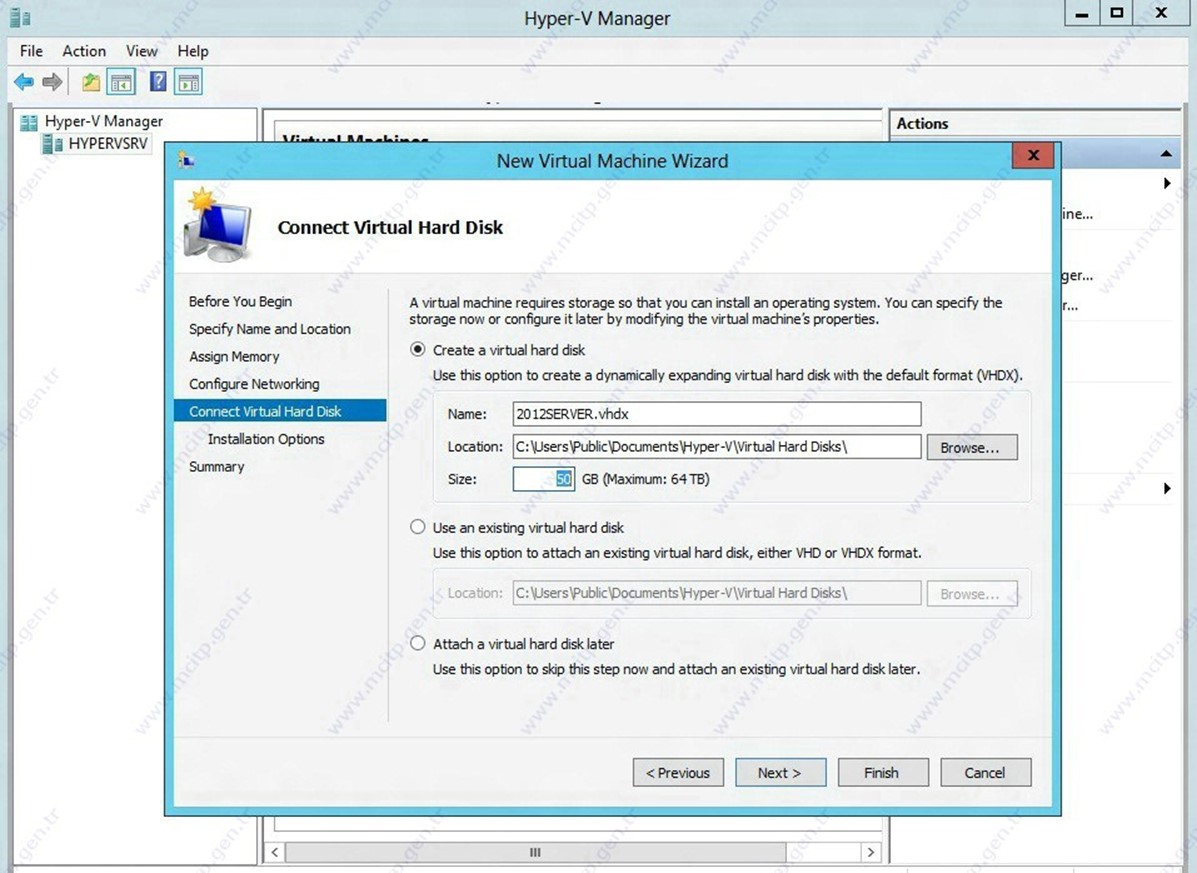
Task: Select Create a virtual hard disk option
Action: point(418,350)
